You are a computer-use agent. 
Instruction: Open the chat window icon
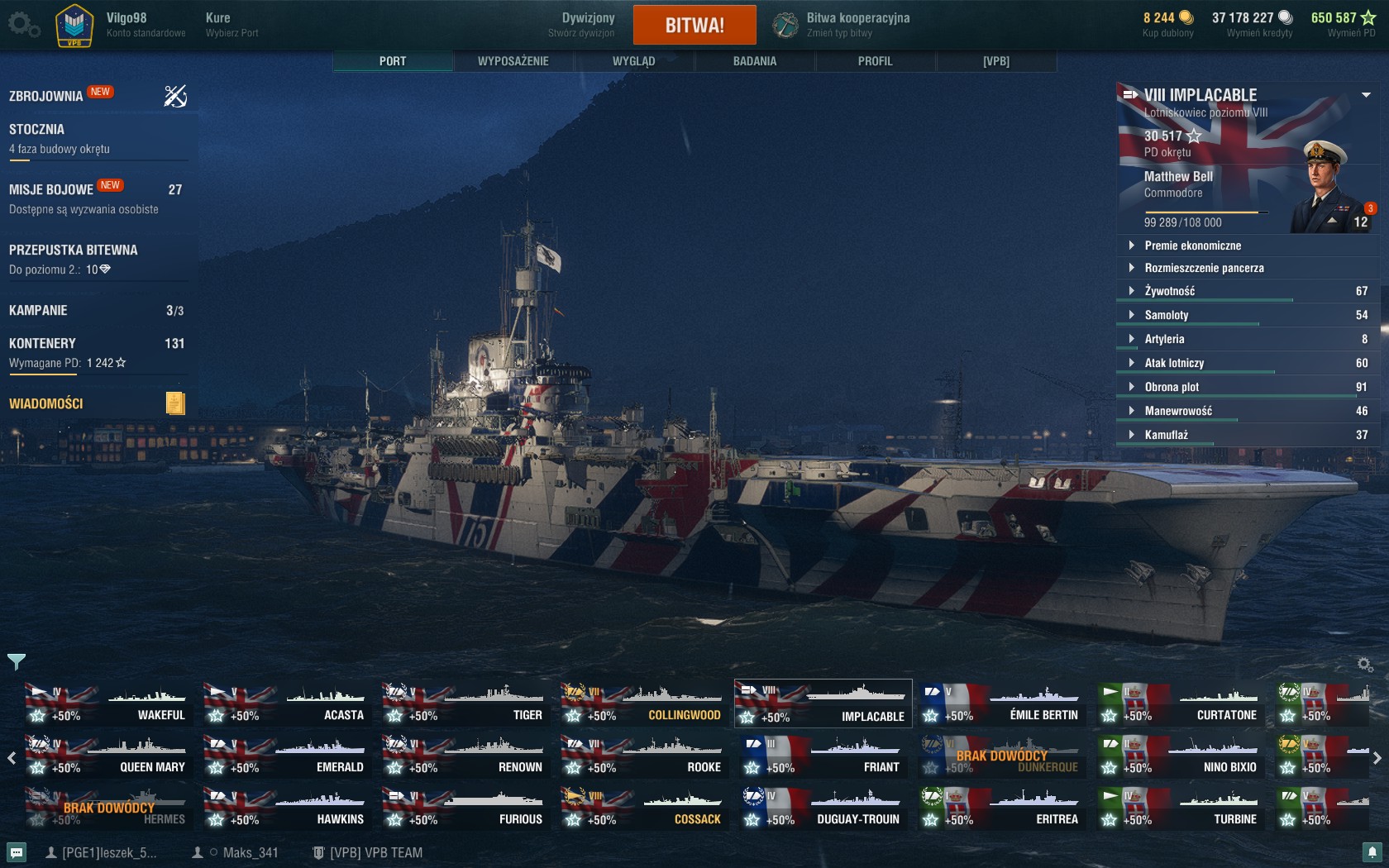[17, 852]
